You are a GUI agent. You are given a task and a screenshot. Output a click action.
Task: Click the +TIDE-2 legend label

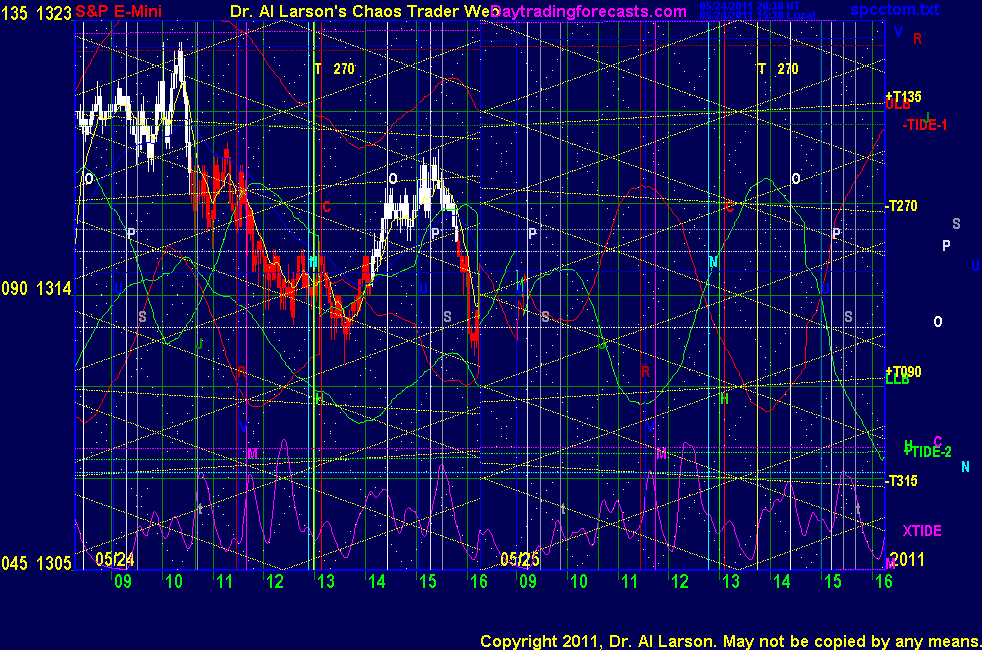coord(928,452)
